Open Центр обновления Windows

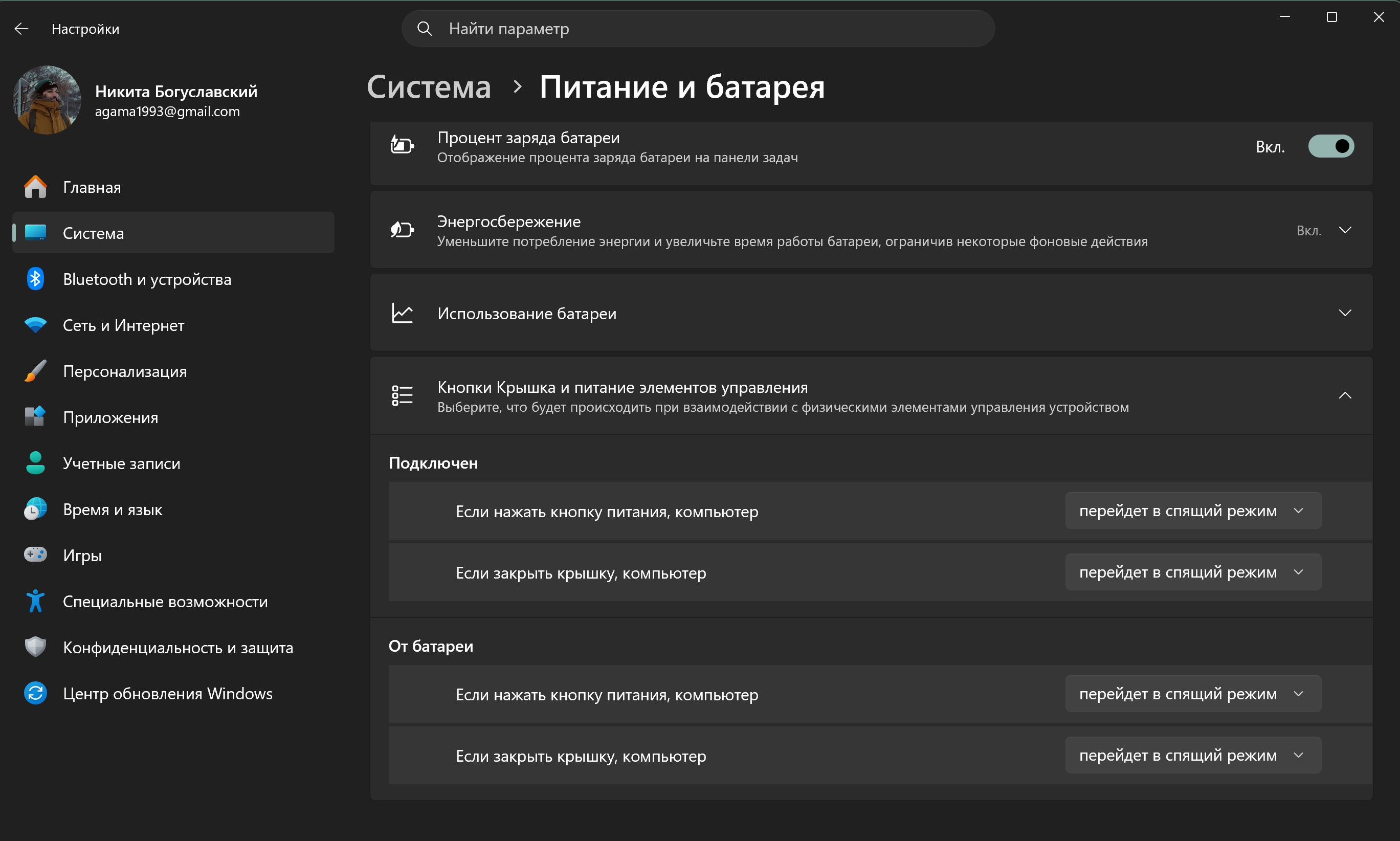(173, 693)
